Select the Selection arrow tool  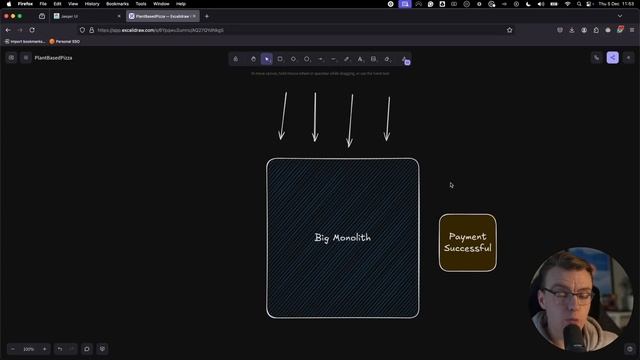267,59
